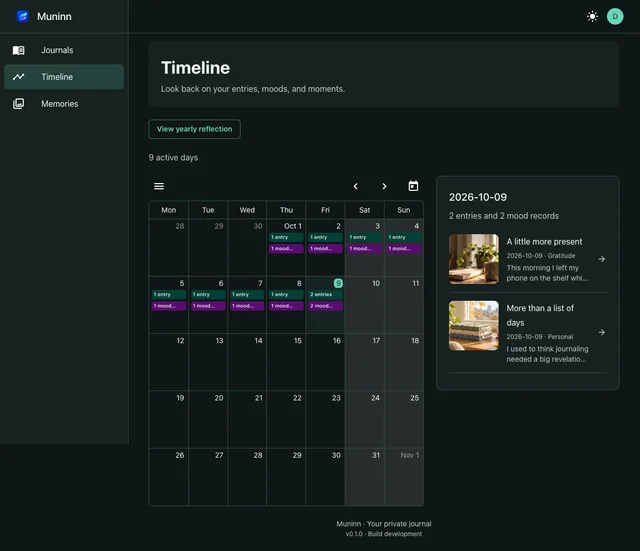Click the 1 mood tag on October 3

(x=364, y=249)
